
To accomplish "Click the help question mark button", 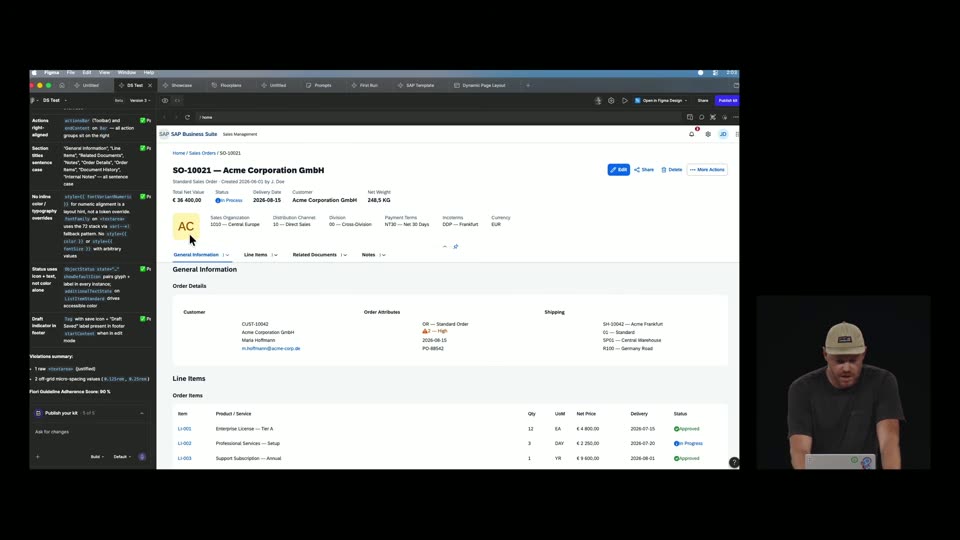I will 733,462.
